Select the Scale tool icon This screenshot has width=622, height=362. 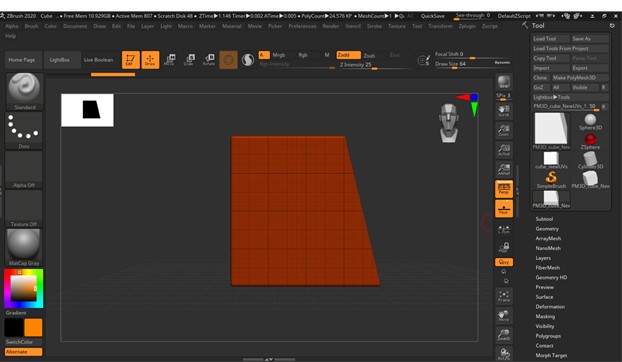pyautogui.click(x=190, y=60)
